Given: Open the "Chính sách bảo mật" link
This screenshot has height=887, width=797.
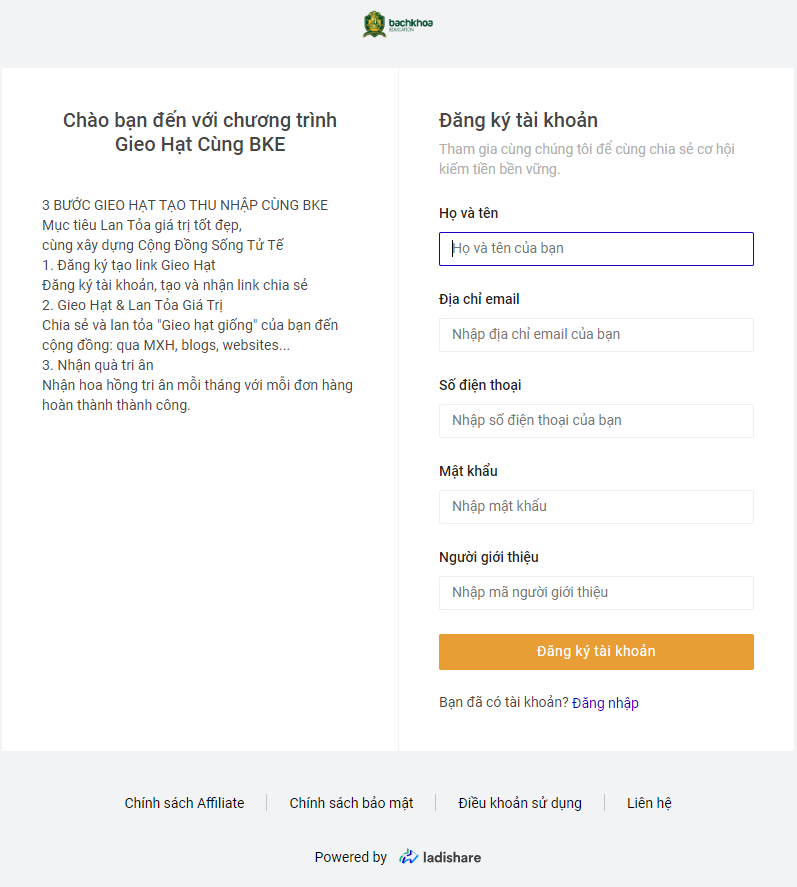Looking at the screenshot, I should [x=351, y=803].
